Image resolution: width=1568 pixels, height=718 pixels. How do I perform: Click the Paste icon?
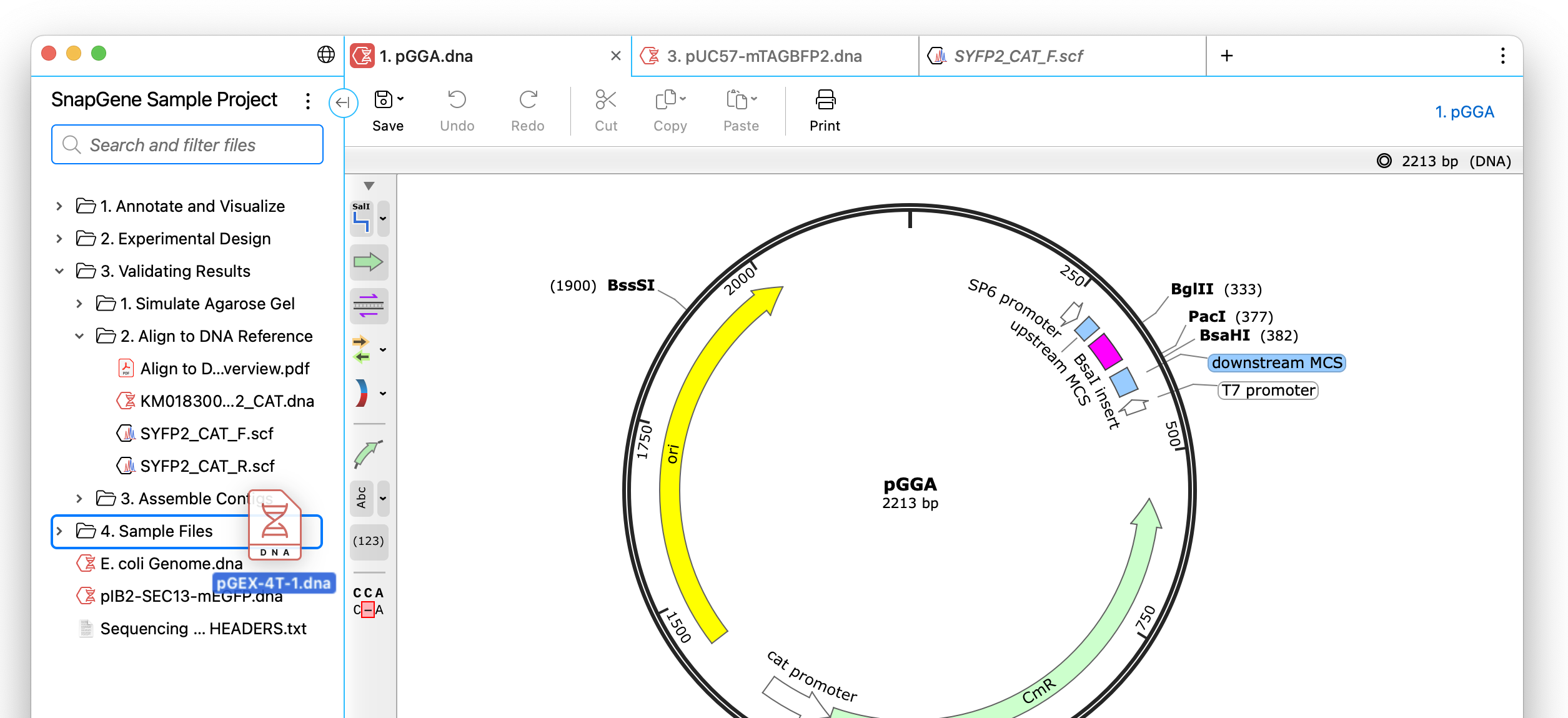coord(737,99)
